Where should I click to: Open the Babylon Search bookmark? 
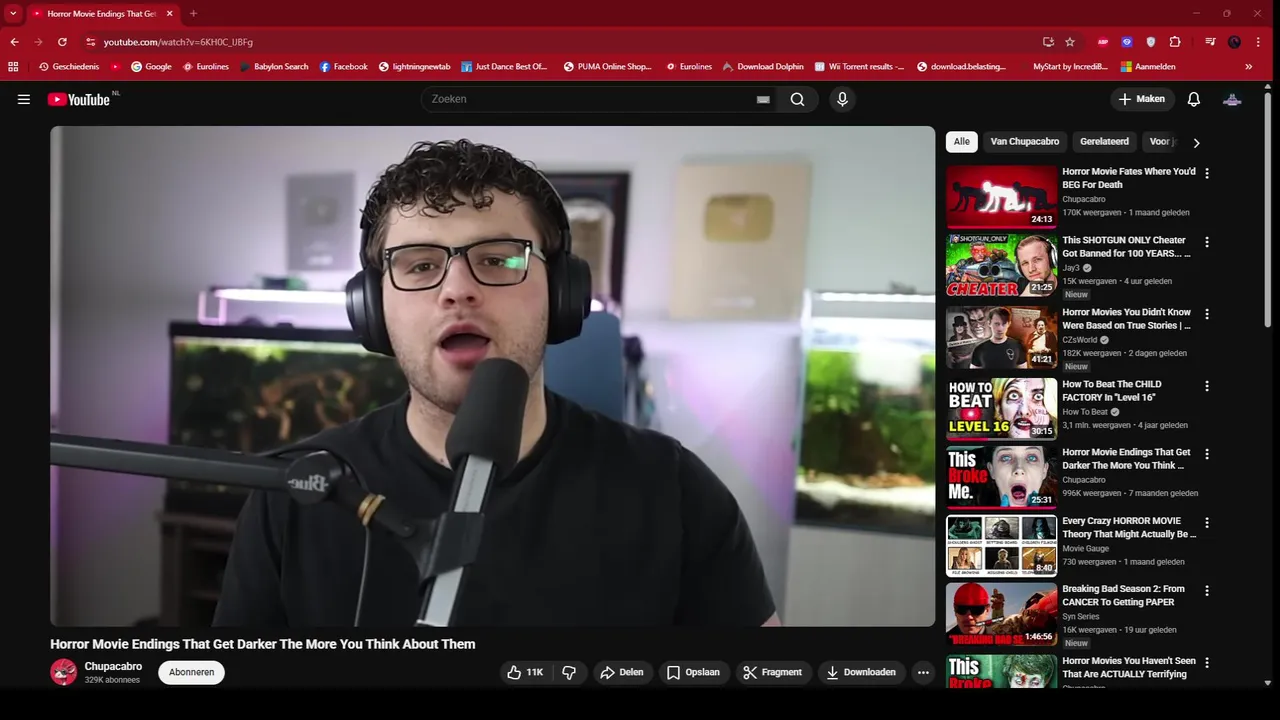pos(274,67)
